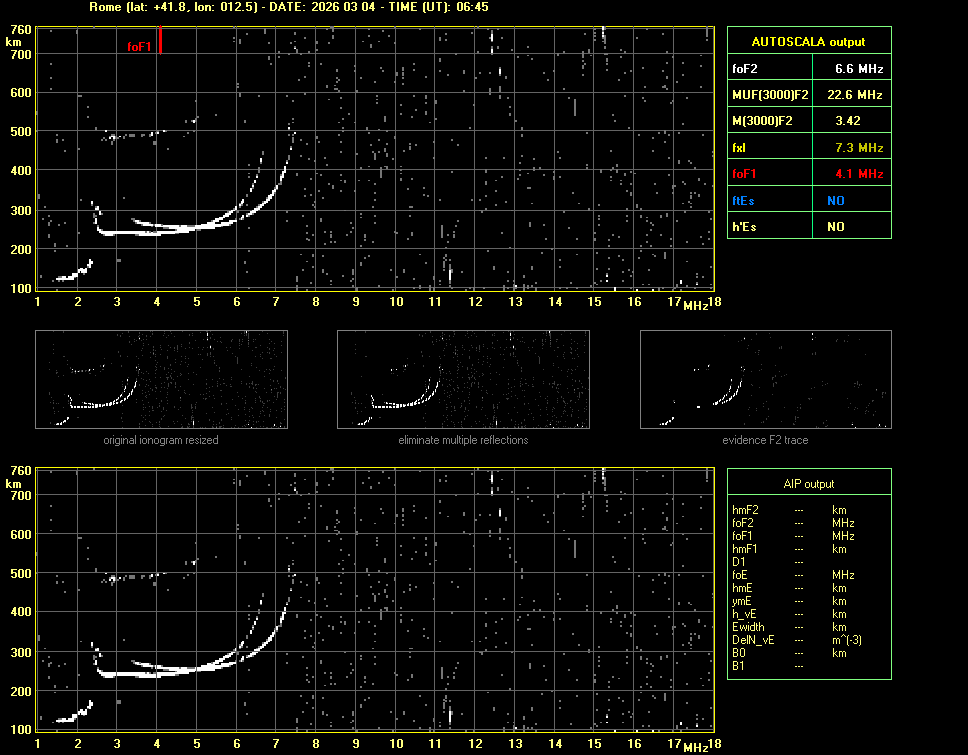
Task: Select the yellow fxI 7.3 MHz value
Action: click(x=849, y=148)
